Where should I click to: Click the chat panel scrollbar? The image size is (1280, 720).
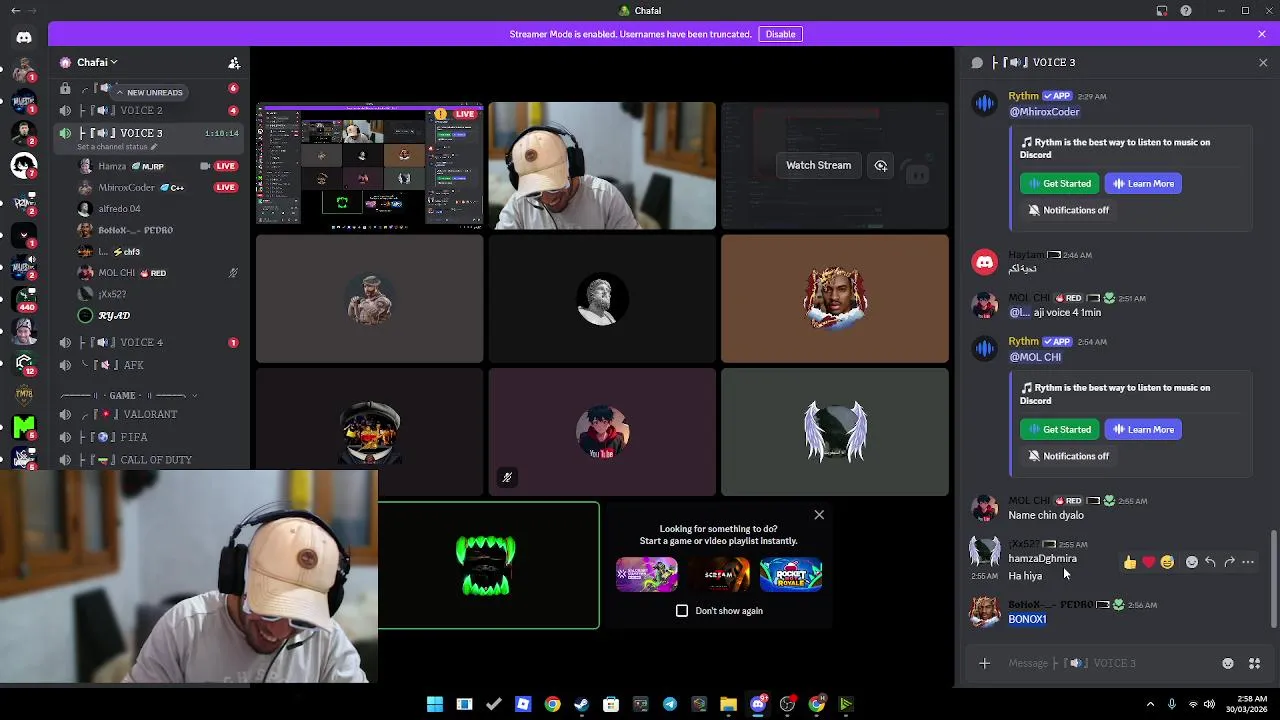1273,580
